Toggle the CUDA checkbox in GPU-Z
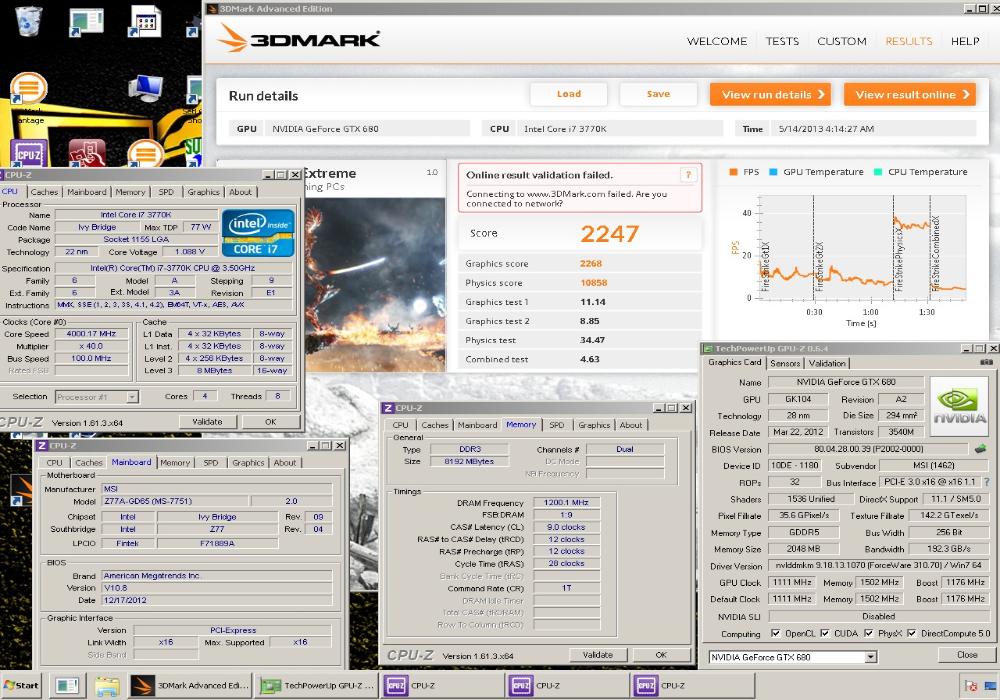1000x700 pixels. (825, 633)
